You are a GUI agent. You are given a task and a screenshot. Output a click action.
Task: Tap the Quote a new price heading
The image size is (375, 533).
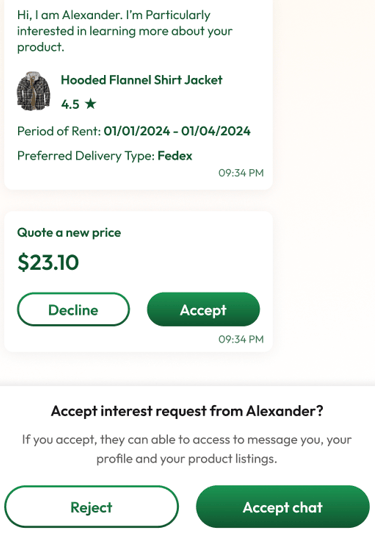[69, 233]
